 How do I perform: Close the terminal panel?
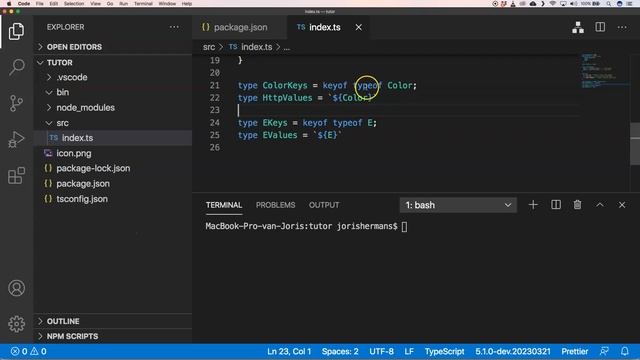pyautogui.click(x=622, y=205)
